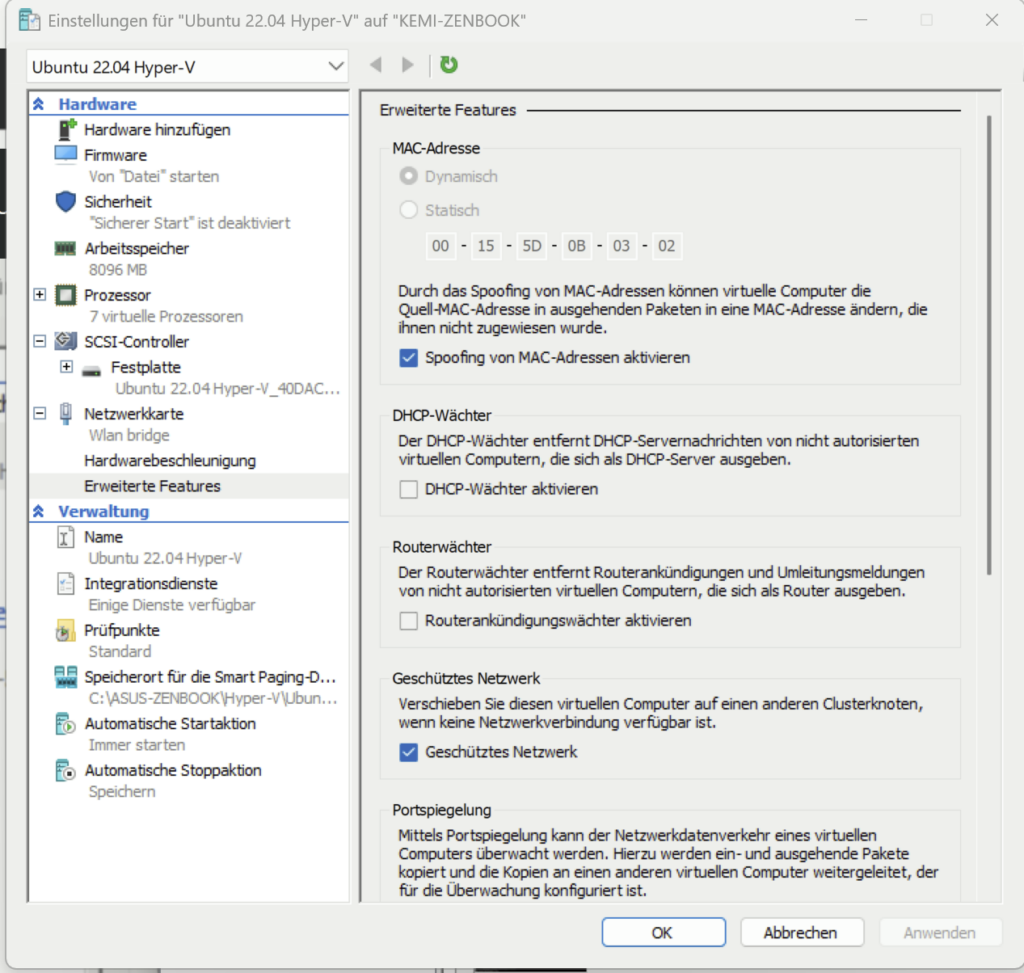
Task: Disable Spoofing von MAC-Adressen checkbox
Action: (x=408, y=357)
